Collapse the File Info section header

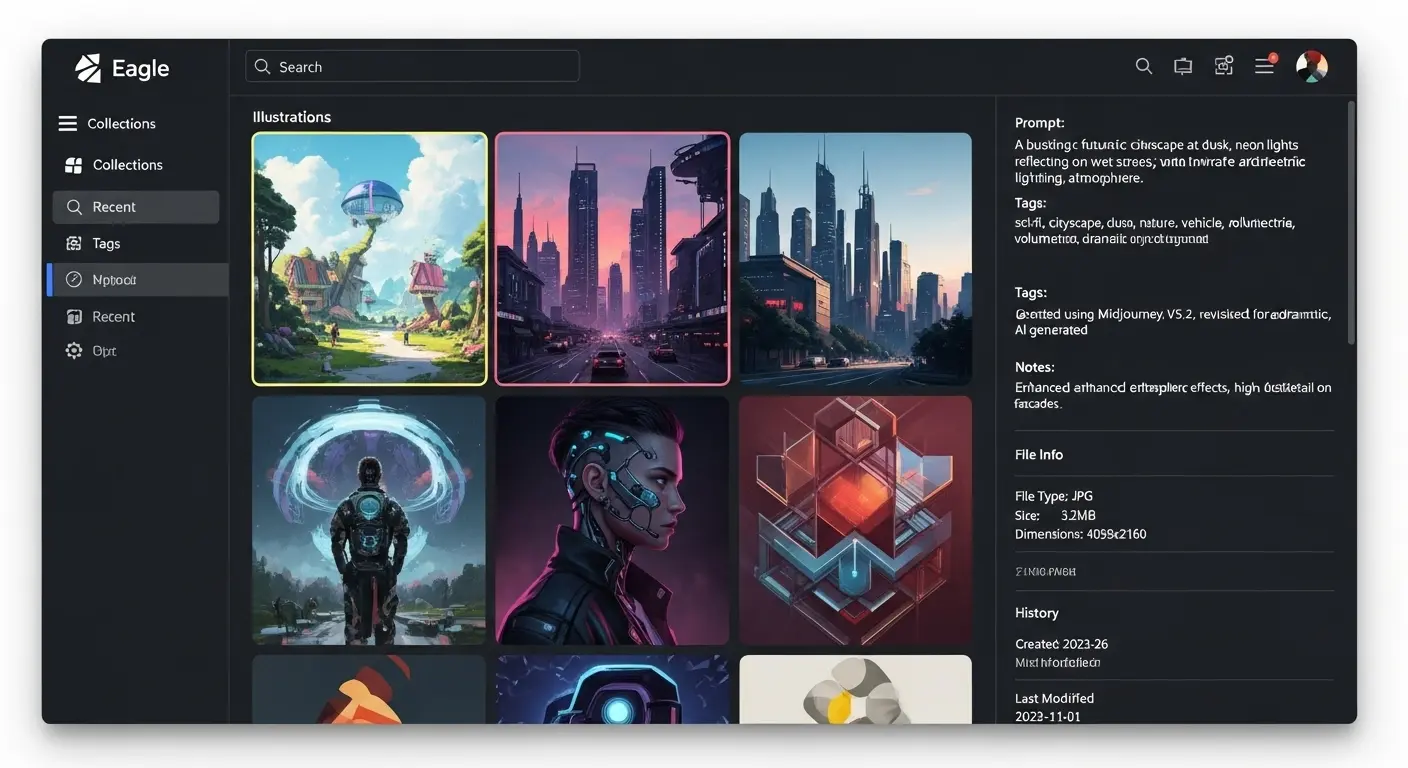tap(1039, 455)
